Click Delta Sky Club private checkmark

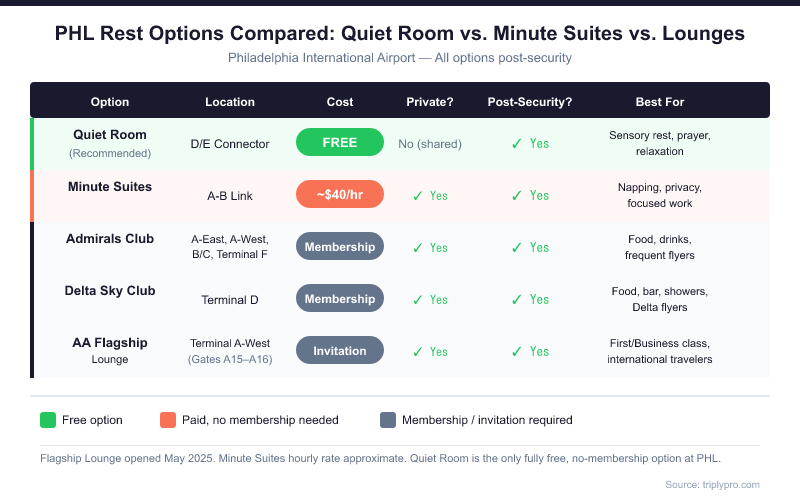pos(417,300)
